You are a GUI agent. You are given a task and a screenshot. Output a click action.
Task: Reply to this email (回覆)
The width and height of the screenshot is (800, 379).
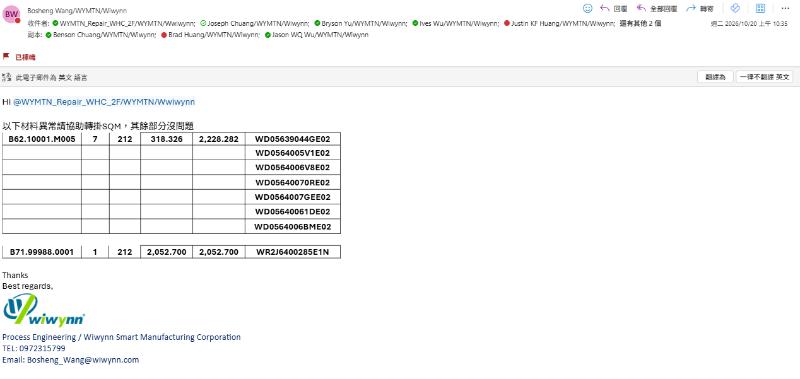[614, 9]
